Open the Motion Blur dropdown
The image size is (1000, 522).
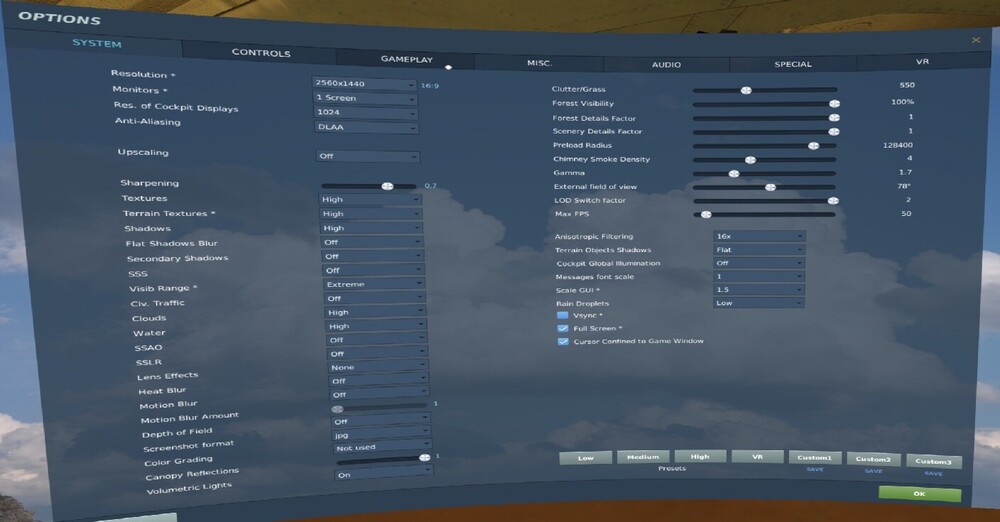(379, 394)
